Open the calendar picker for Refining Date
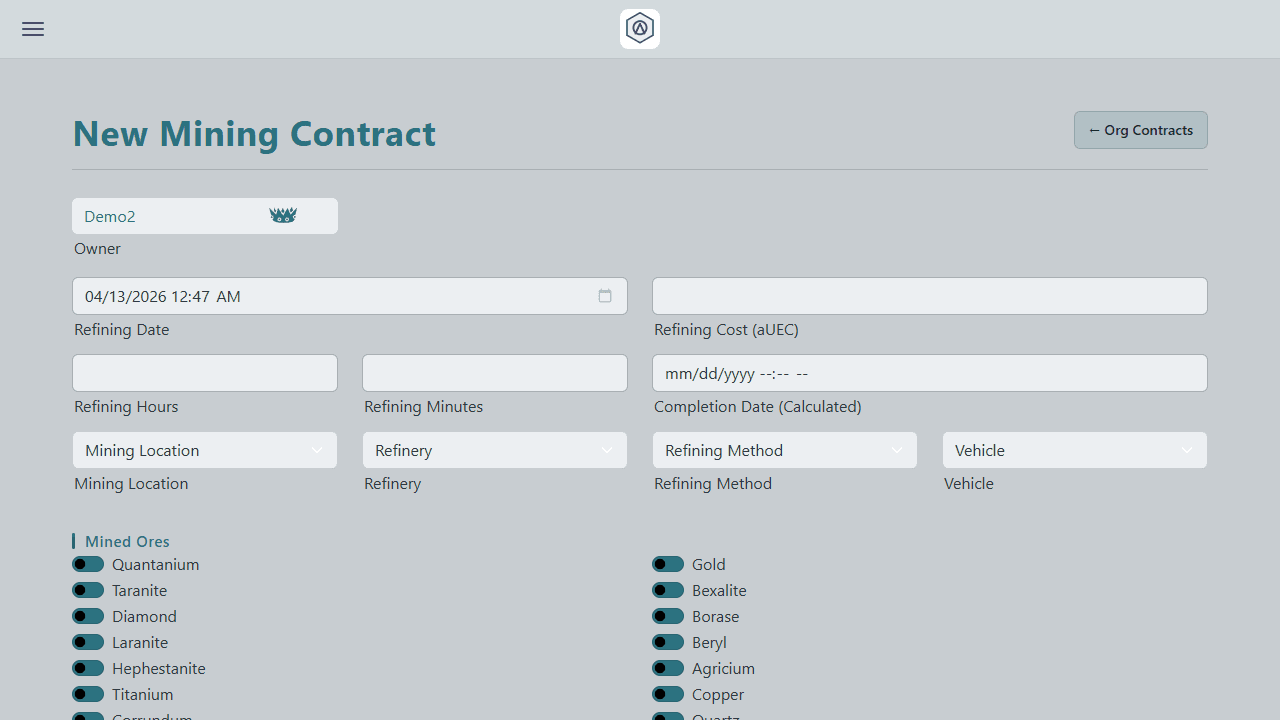The image size is (1280, 720). (x=604, y=296)
